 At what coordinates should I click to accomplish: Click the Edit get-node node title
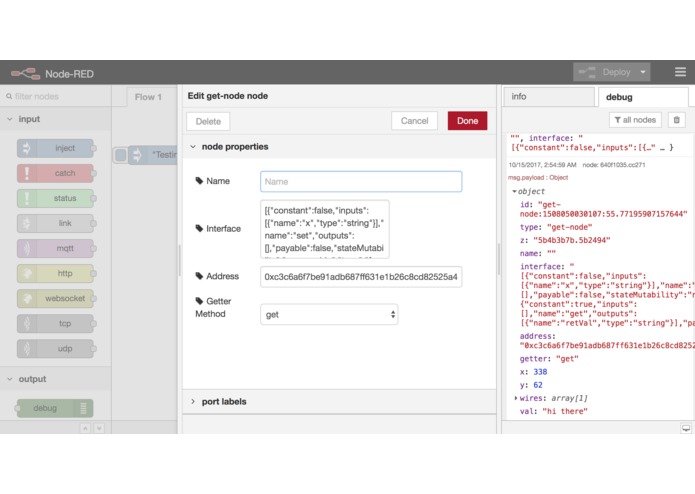point(227,96)
